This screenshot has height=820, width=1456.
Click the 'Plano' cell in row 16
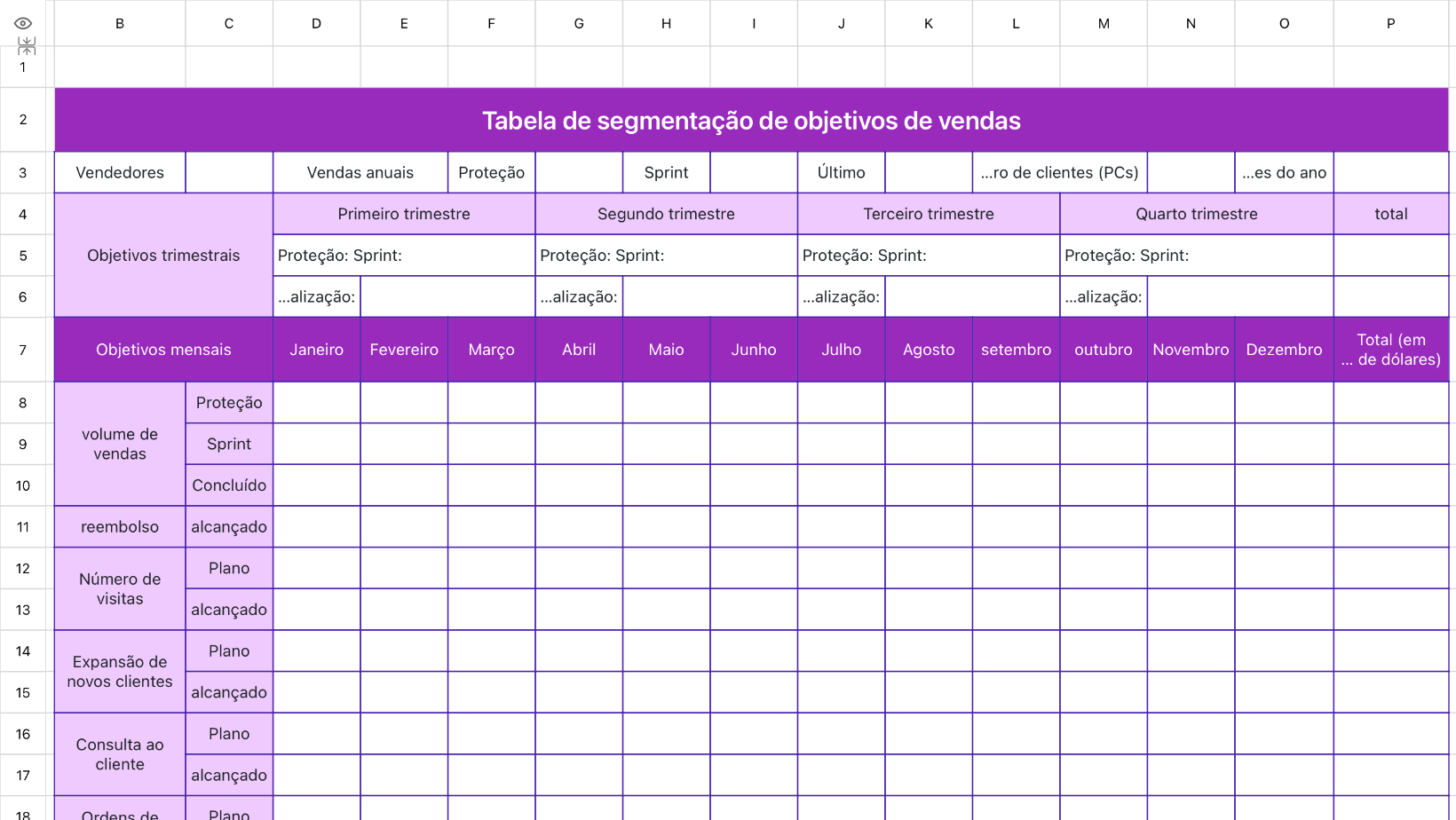click(229, 734)
